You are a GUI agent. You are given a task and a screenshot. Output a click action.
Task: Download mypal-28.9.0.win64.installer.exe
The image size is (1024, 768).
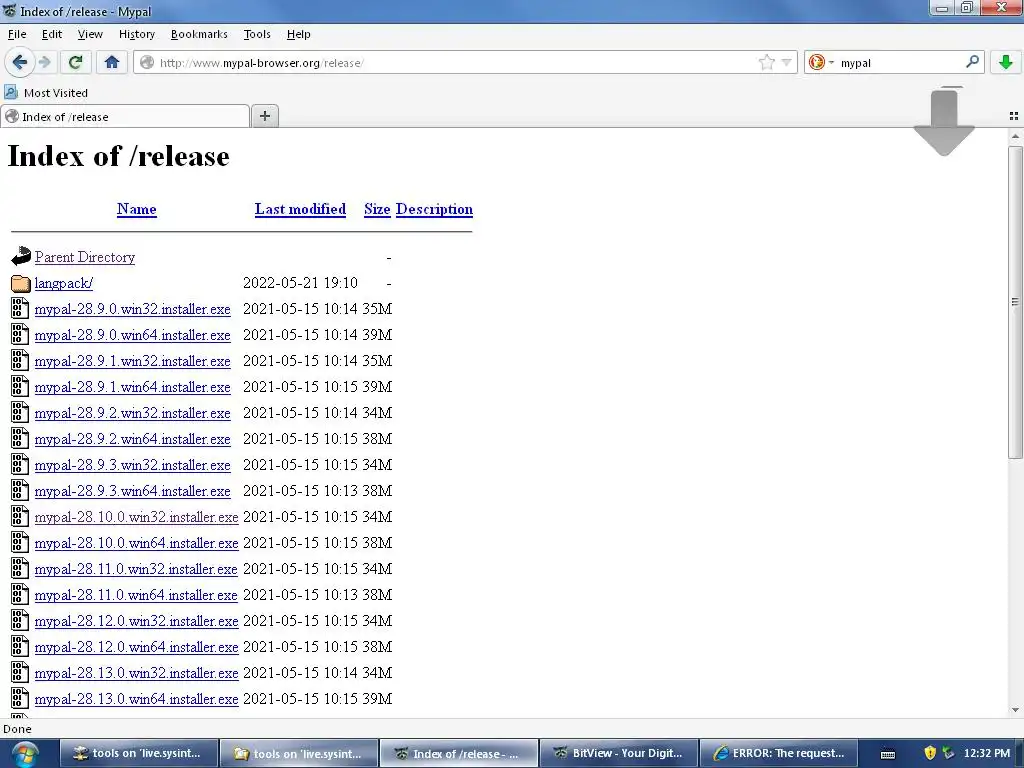point(133,335)
